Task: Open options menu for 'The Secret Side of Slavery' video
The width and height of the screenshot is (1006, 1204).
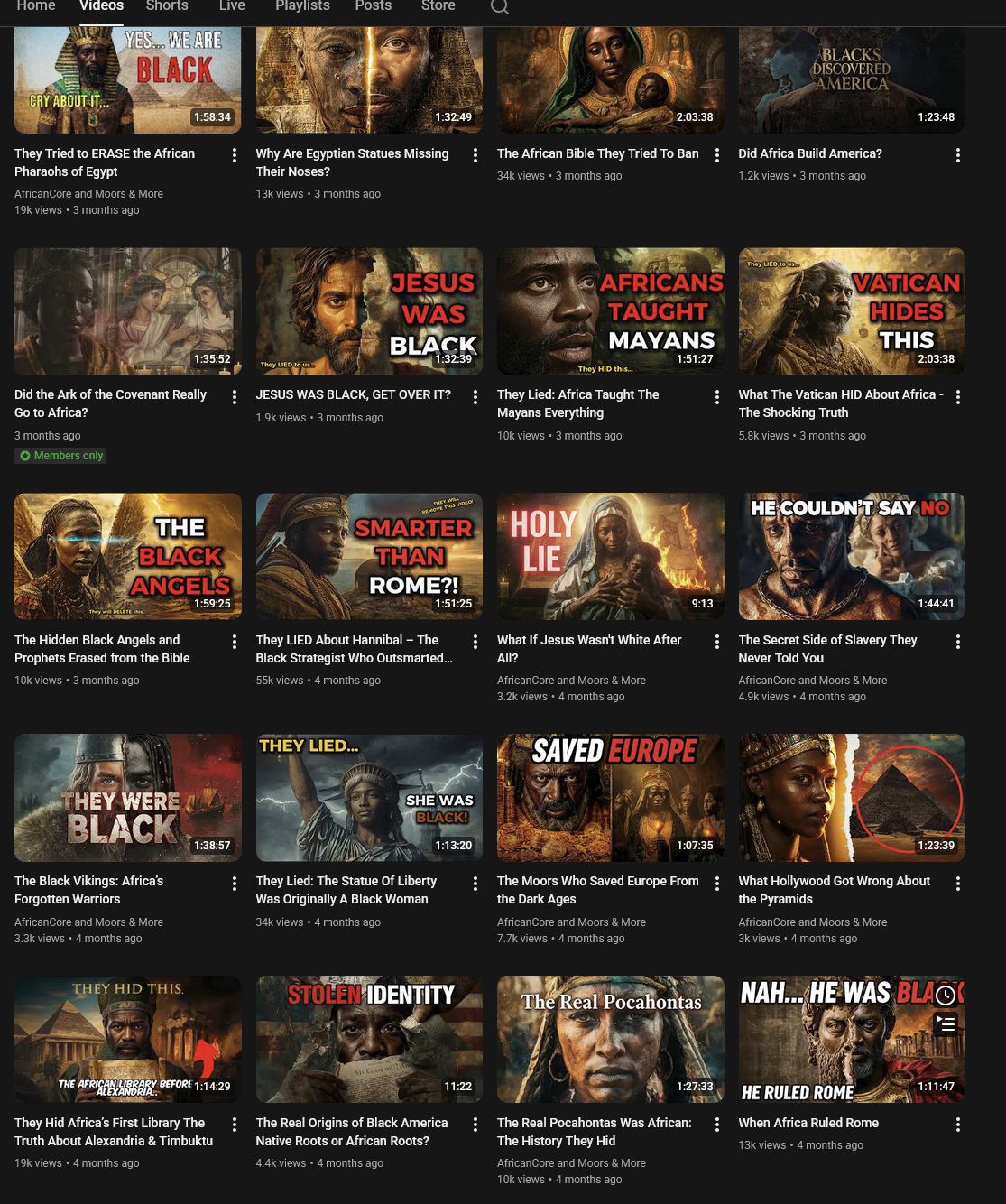Action: pyautogui.click(x=958, y=642)
